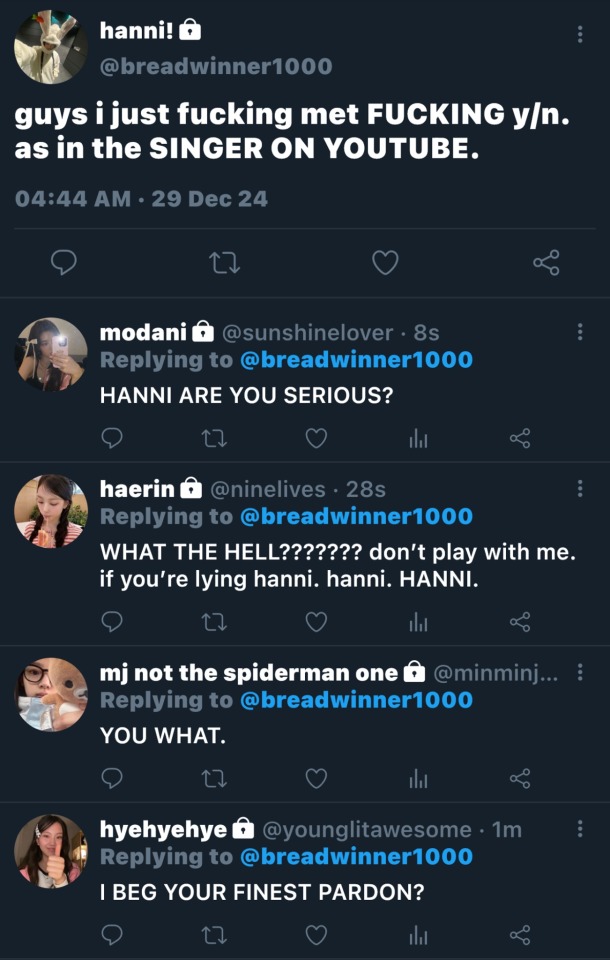The image size is (610, 960).
Task: Share mj's "YOU WHAT." reply
Action: pyautogui.click(x=520, y=778)
